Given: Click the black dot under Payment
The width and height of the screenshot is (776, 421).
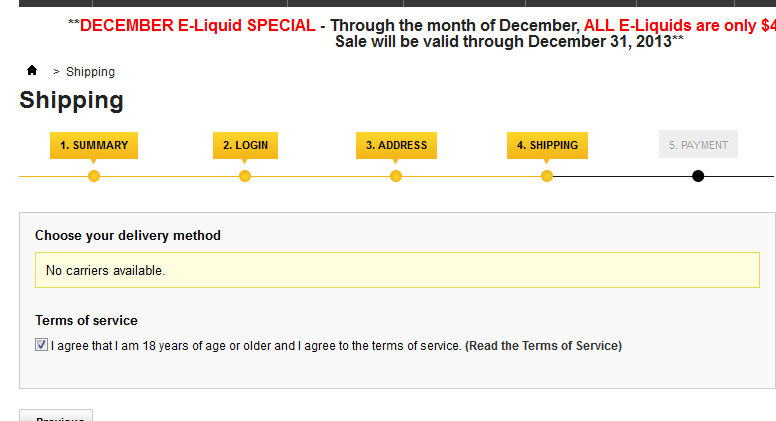Looking at the screenshot, I should click(x=698, y=176).
